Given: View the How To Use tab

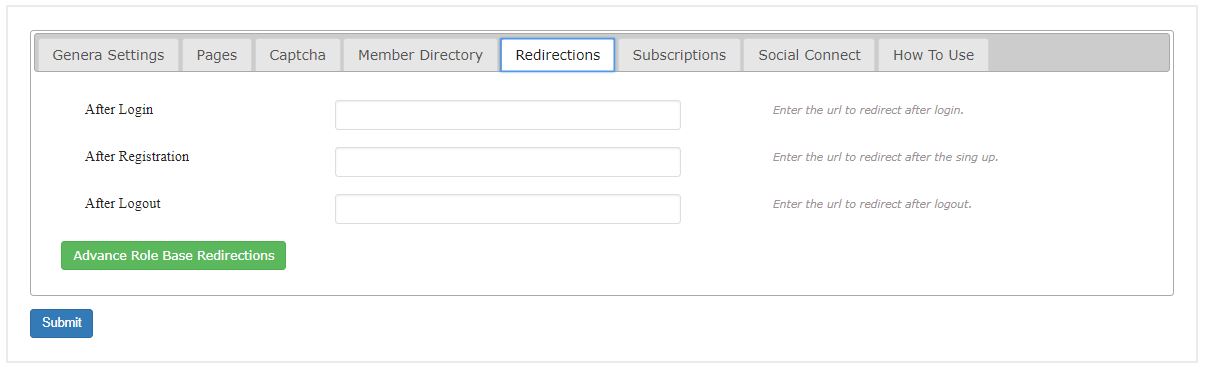Looking at the screenshot, I should click(x=933, y=55).
